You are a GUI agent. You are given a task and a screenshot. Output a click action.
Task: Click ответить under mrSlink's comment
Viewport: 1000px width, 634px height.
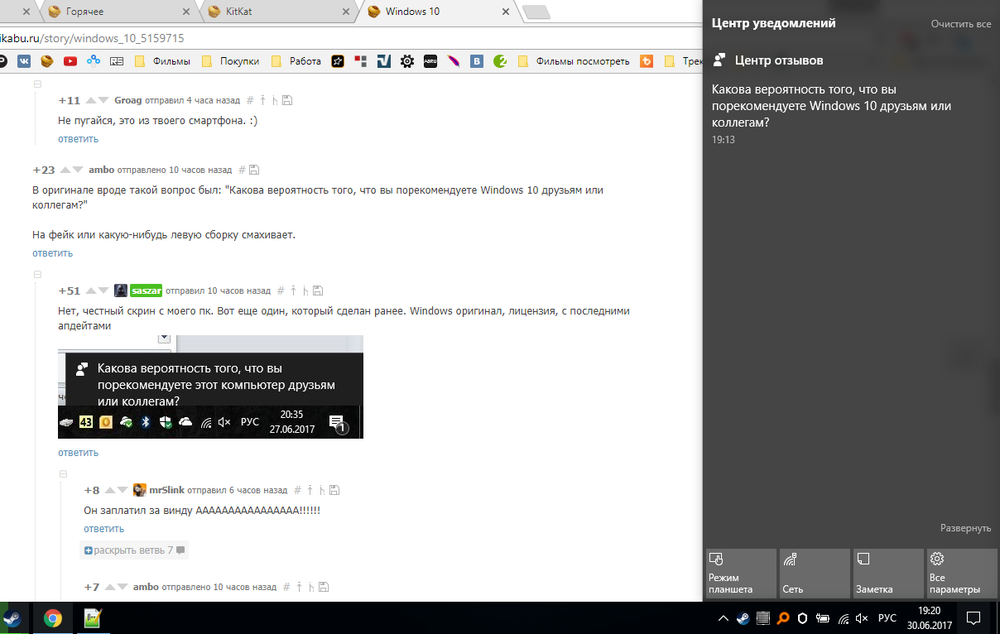(103, 528)
